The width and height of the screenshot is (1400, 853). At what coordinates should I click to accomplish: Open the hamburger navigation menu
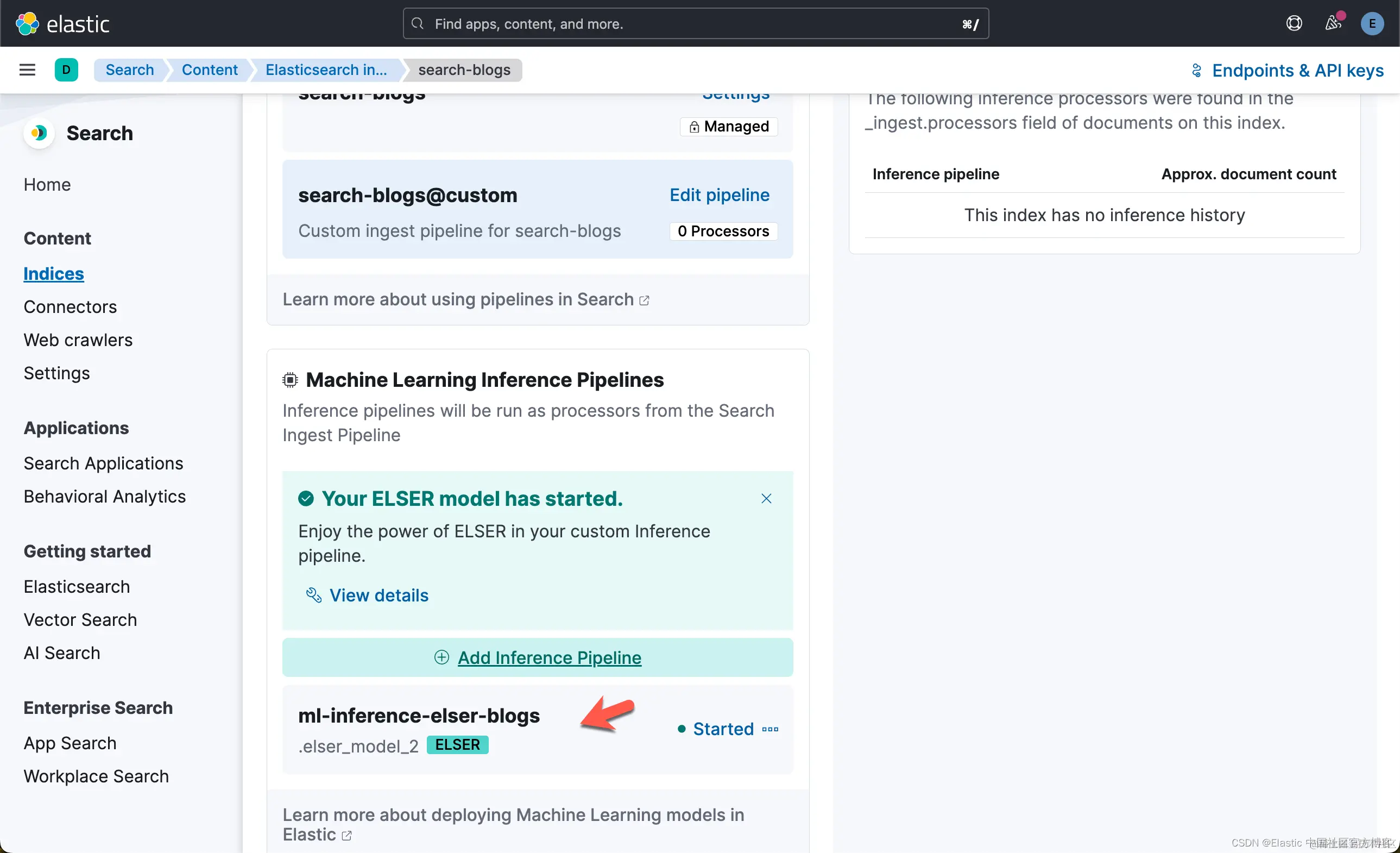27,70
